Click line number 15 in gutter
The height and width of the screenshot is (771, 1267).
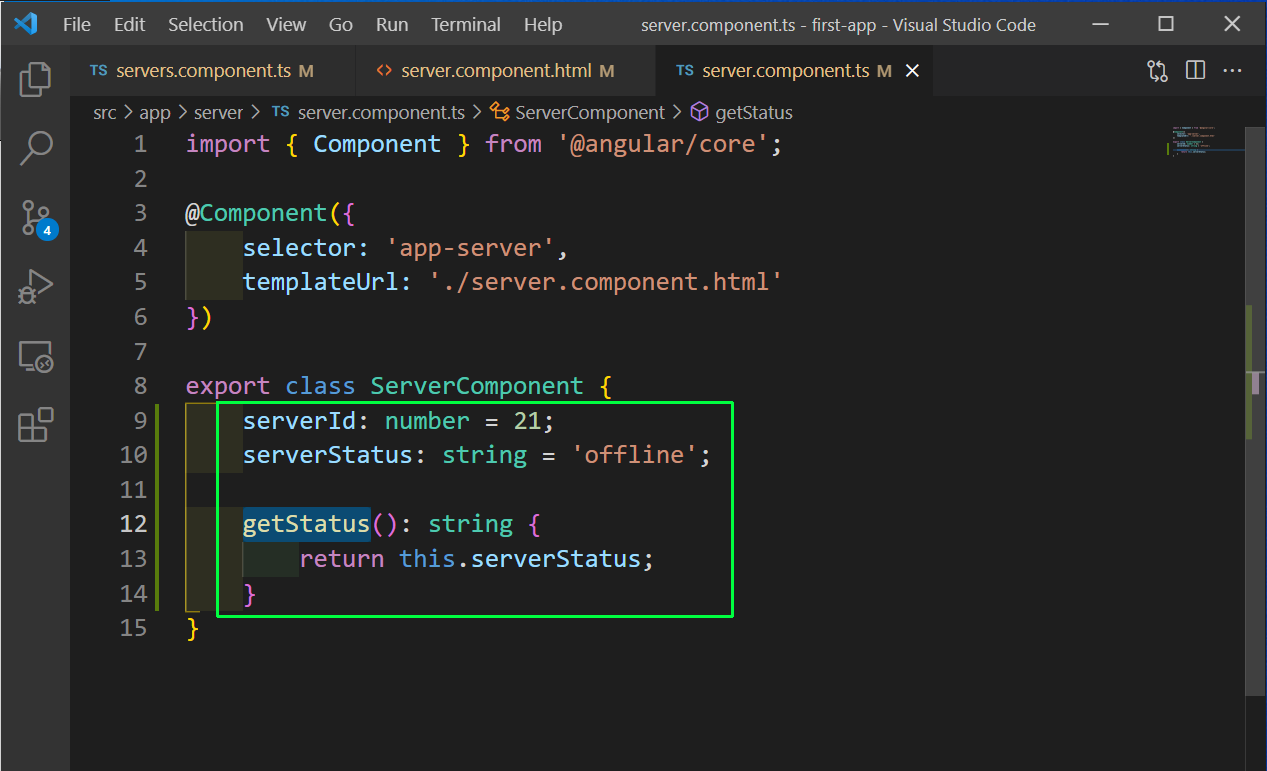click(133, 628)
